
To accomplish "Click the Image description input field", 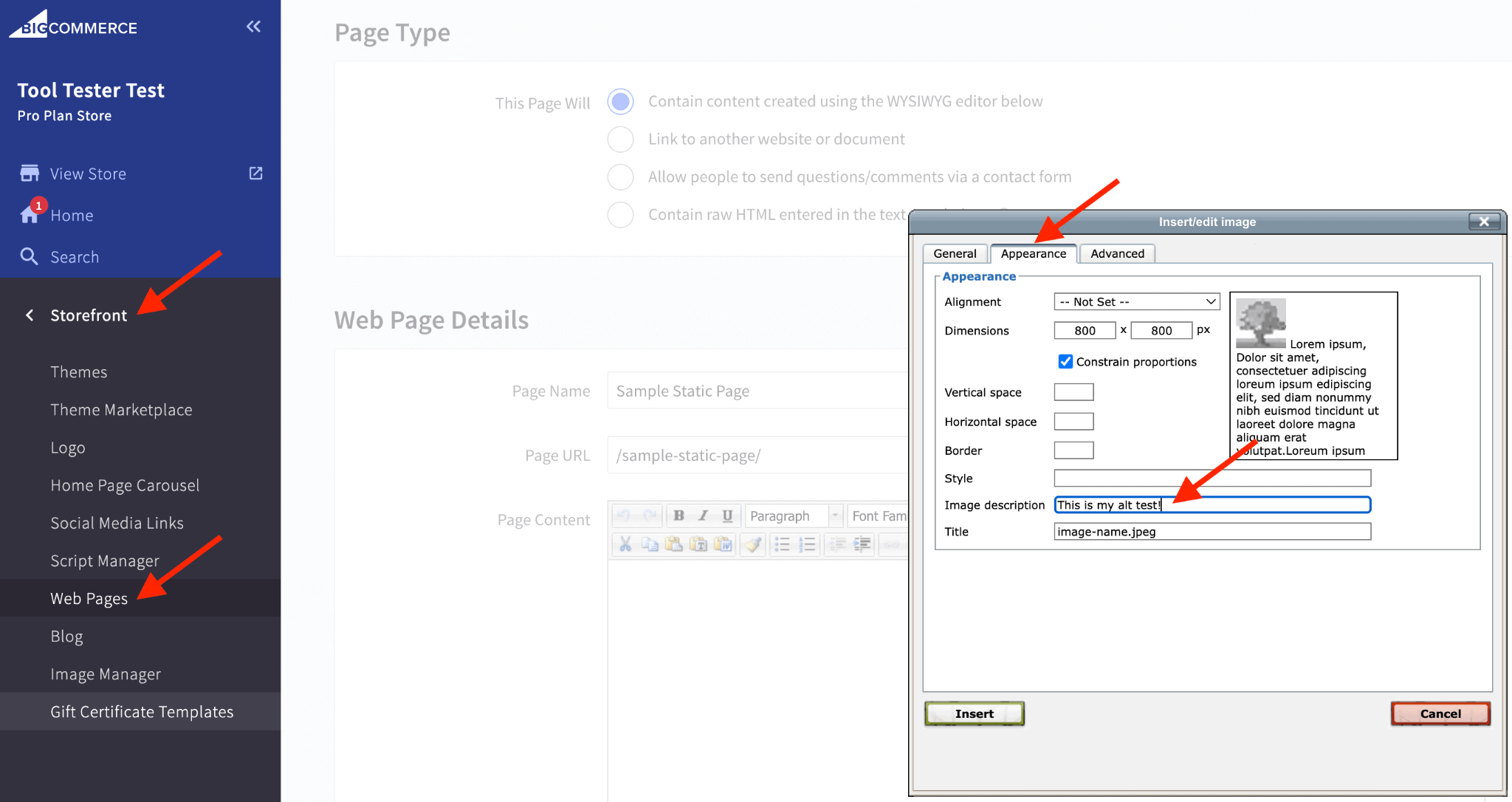I will click(x=1213, y=503).
